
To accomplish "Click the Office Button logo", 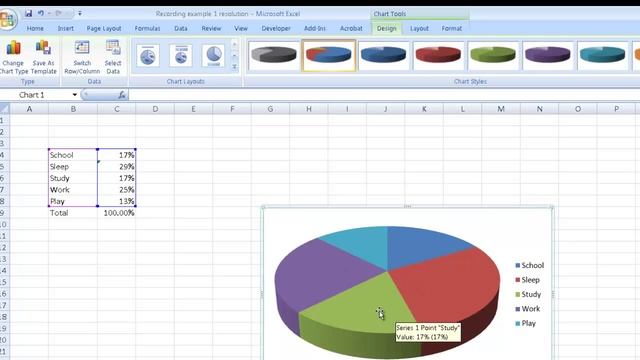I will point(7,19).
